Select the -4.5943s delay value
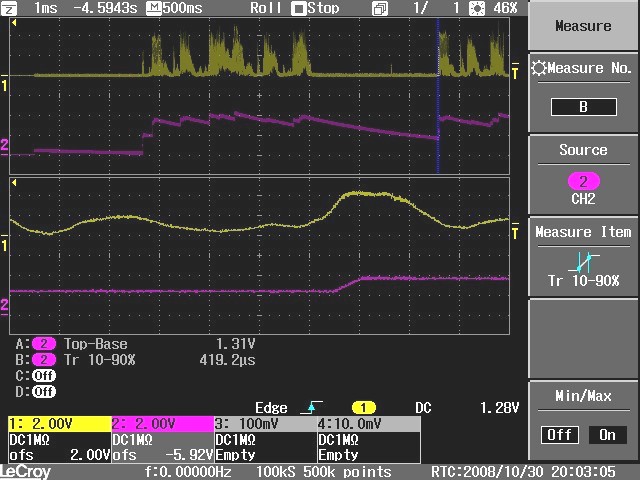Screen dimensions: 640x480 [x=105, y=8]
